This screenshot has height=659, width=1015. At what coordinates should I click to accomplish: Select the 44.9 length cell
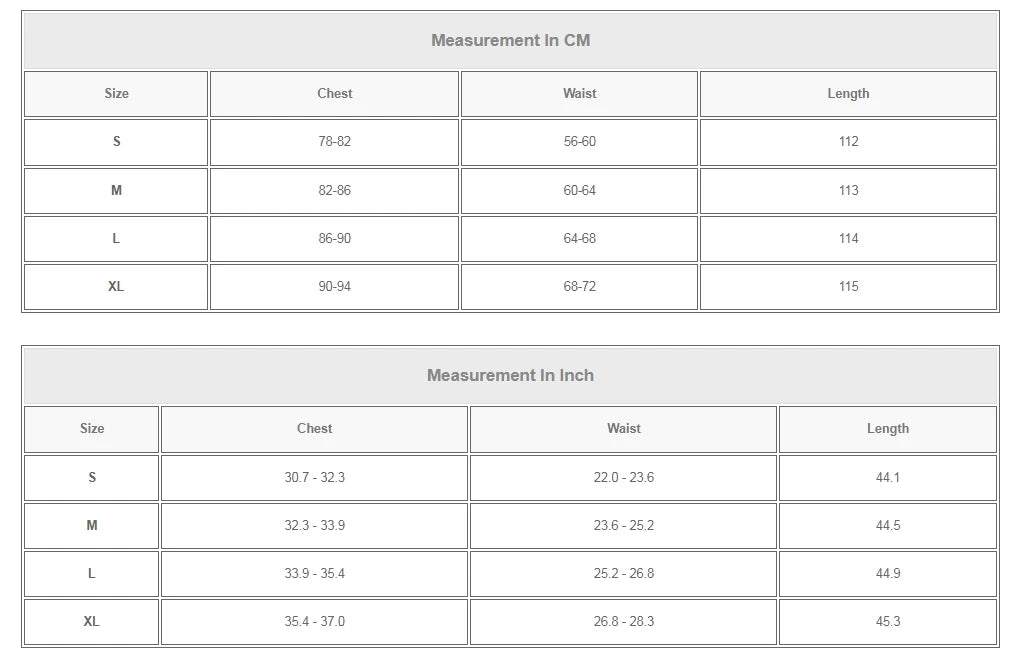(x=888, y=574)
